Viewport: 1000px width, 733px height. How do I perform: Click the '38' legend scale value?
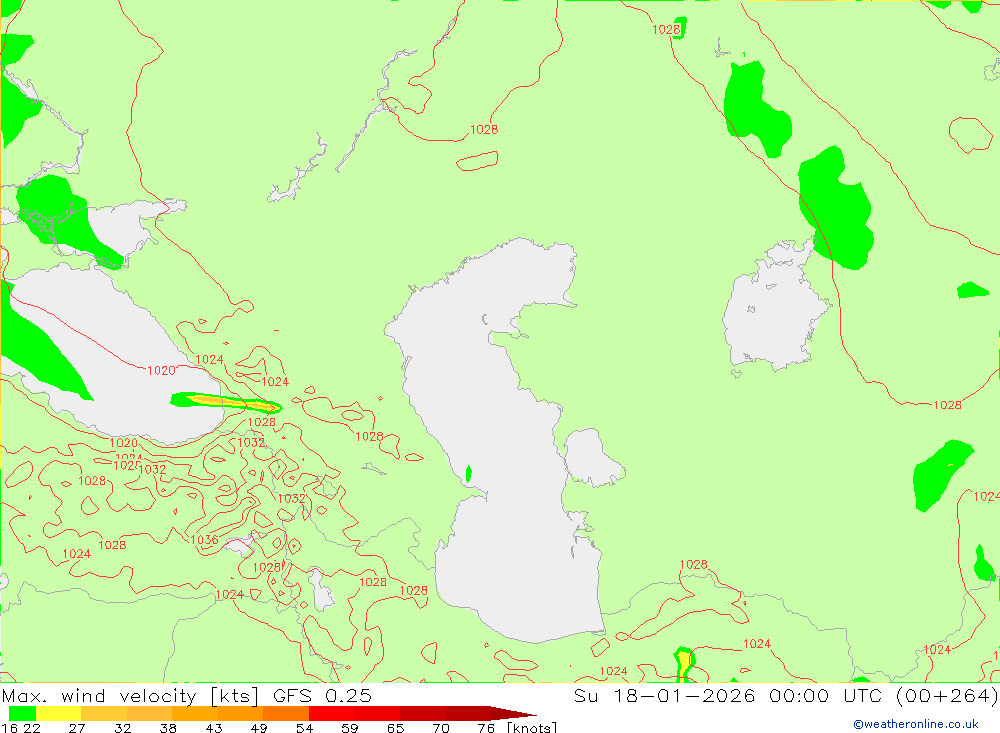168,728
